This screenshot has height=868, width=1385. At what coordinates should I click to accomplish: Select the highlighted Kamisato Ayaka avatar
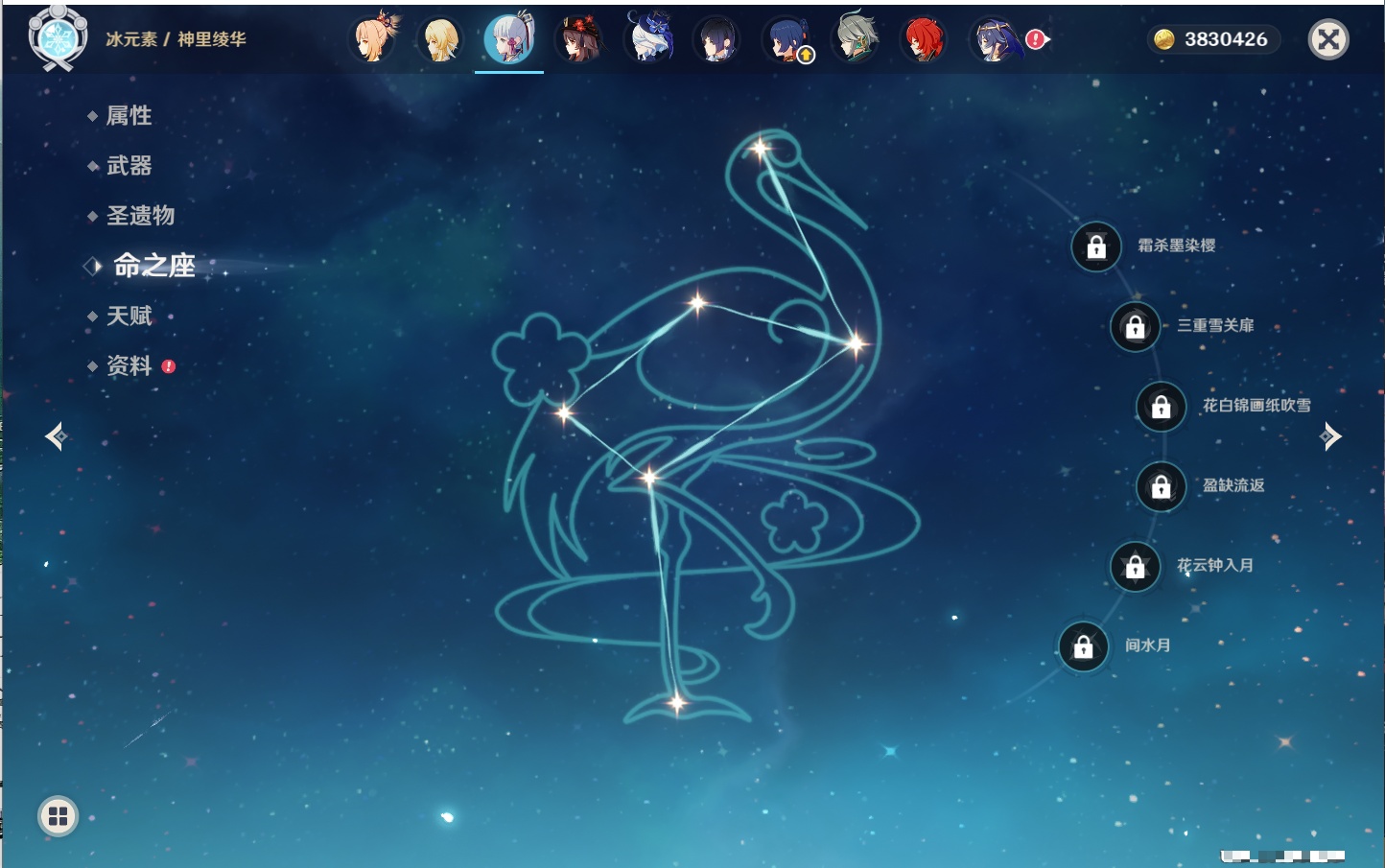click(x=509, y=38)
